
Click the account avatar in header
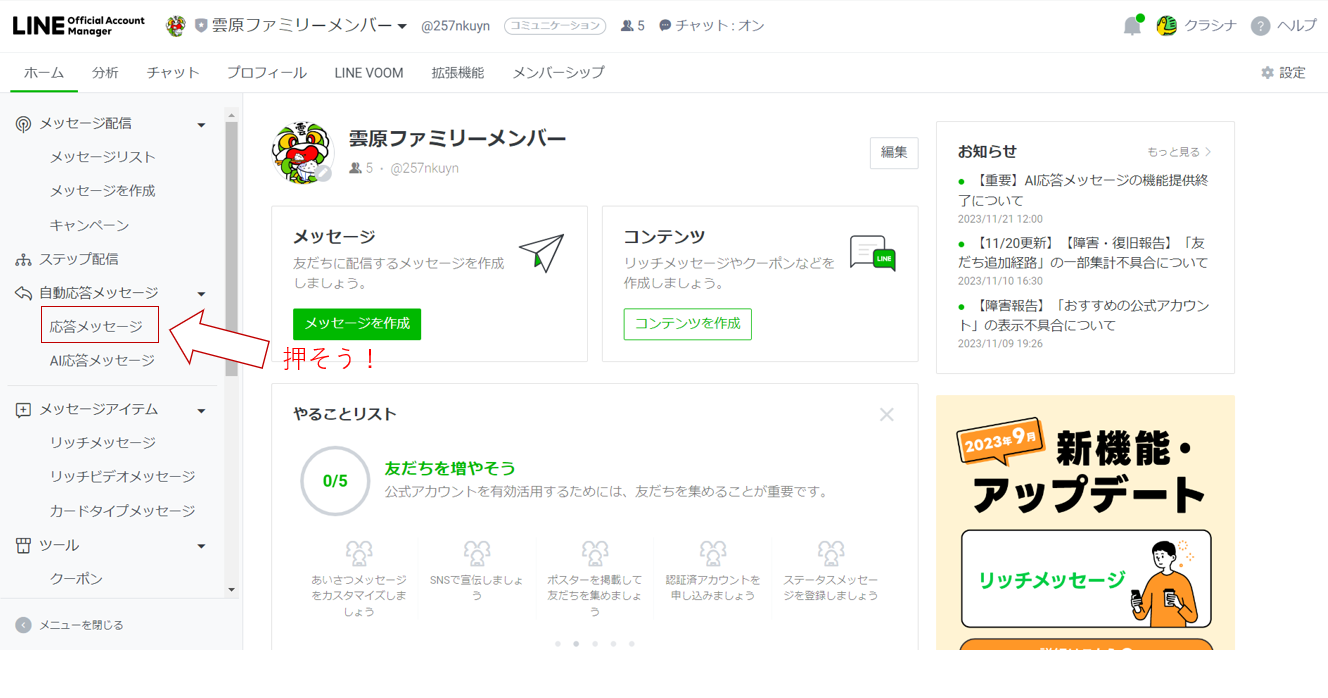coord(176,26)
